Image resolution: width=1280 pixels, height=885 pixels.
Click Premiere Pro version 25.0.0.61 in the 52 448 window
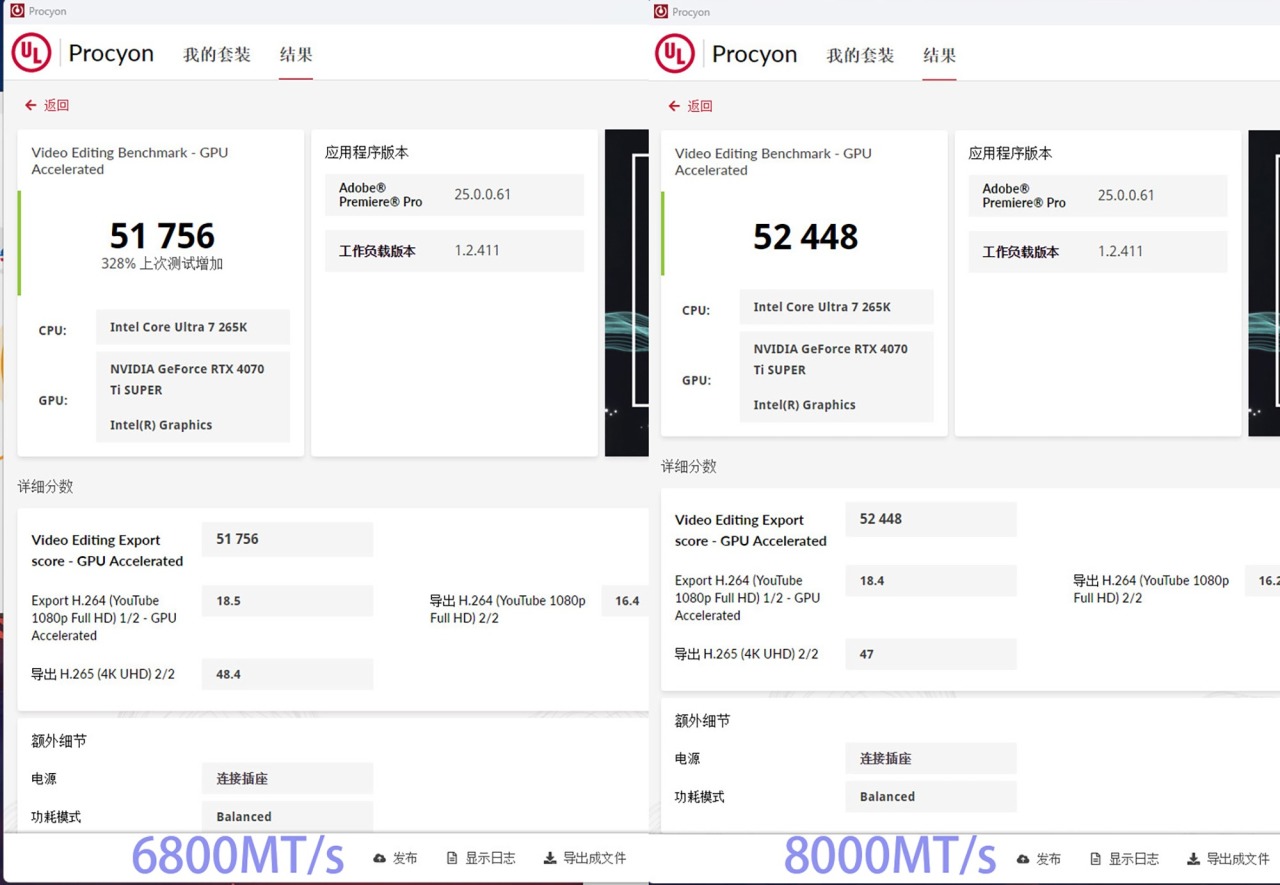1126,196
